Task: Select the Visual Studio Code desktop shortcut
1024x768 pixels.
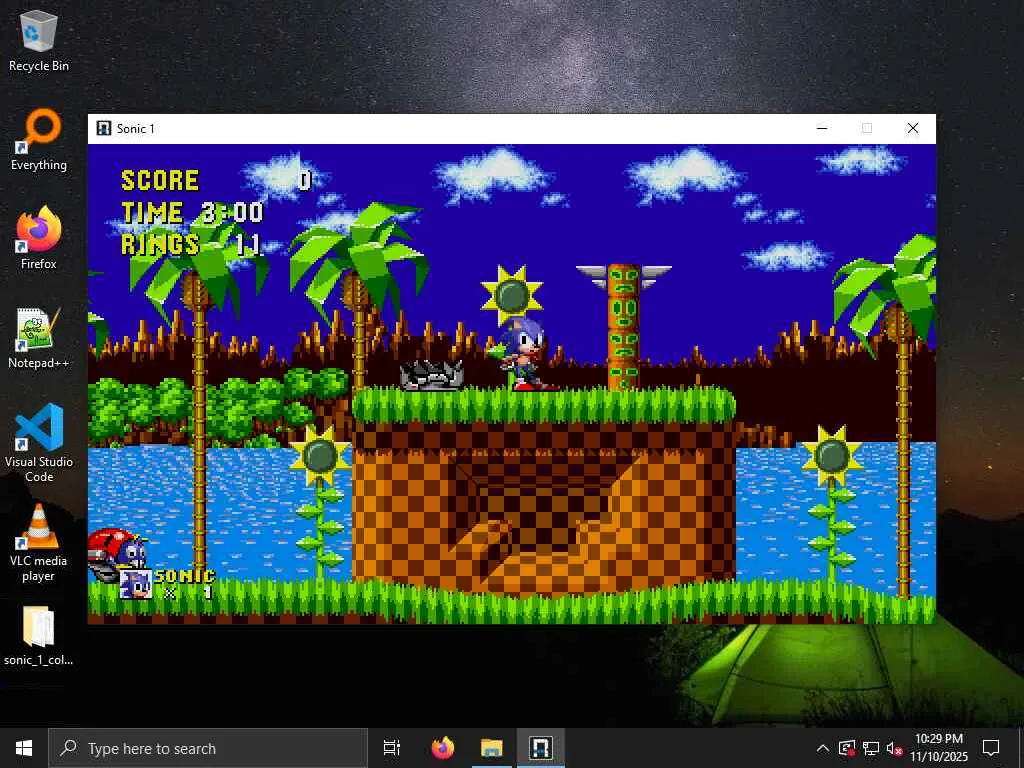Action: [x=39, y=444]
